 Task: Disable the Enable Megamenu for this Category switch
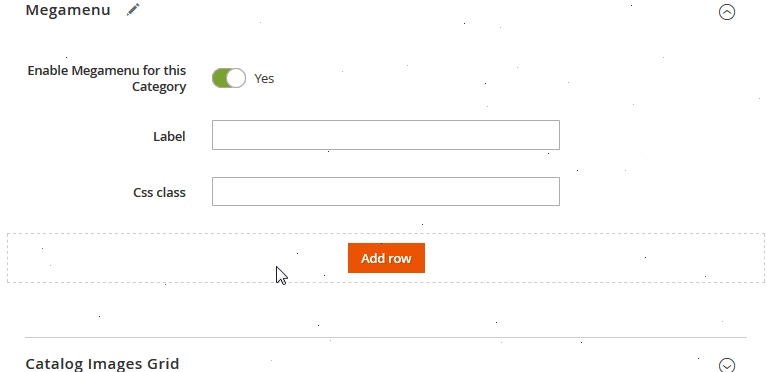pyautogui.click(x=229, y=78)
